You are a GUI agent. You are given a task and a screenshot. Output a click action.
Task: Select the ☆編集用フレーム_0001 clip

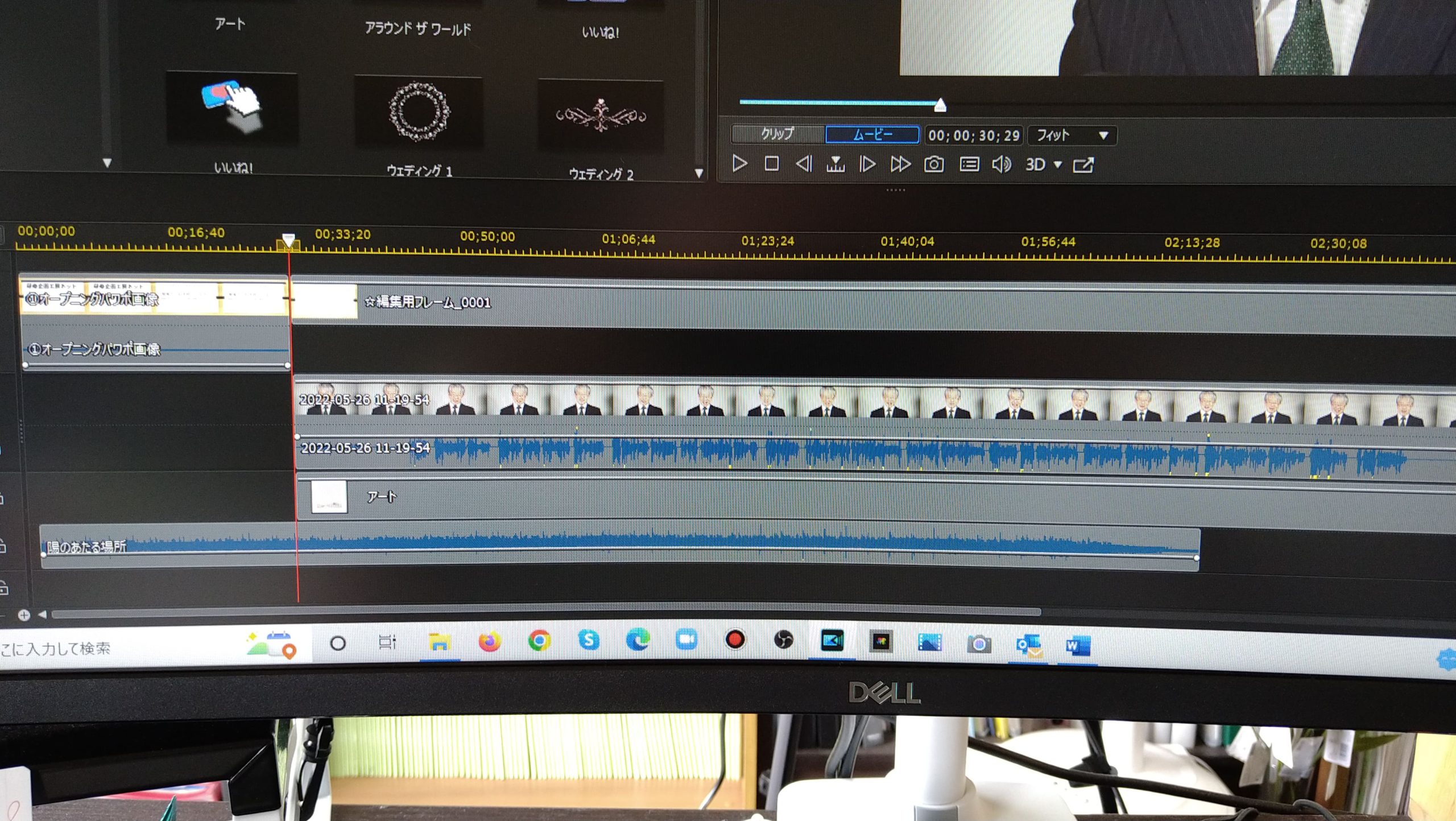(x=873, y=304)
